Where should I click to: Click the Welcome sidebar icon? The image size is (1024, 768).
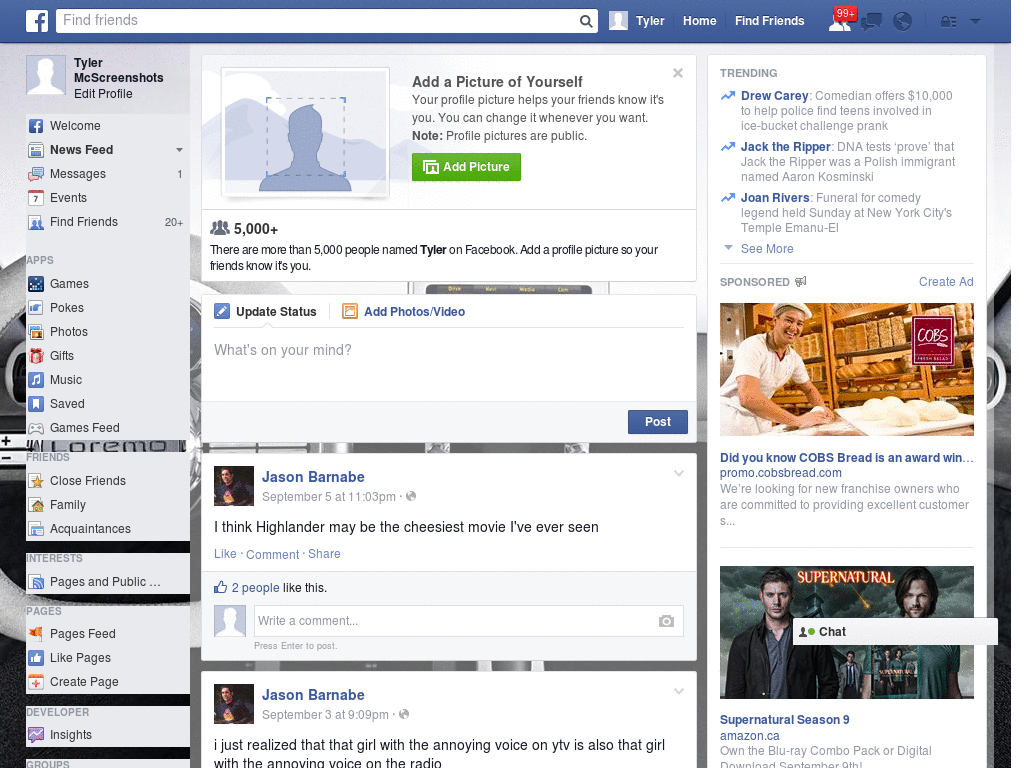click(x=36, y=126)
